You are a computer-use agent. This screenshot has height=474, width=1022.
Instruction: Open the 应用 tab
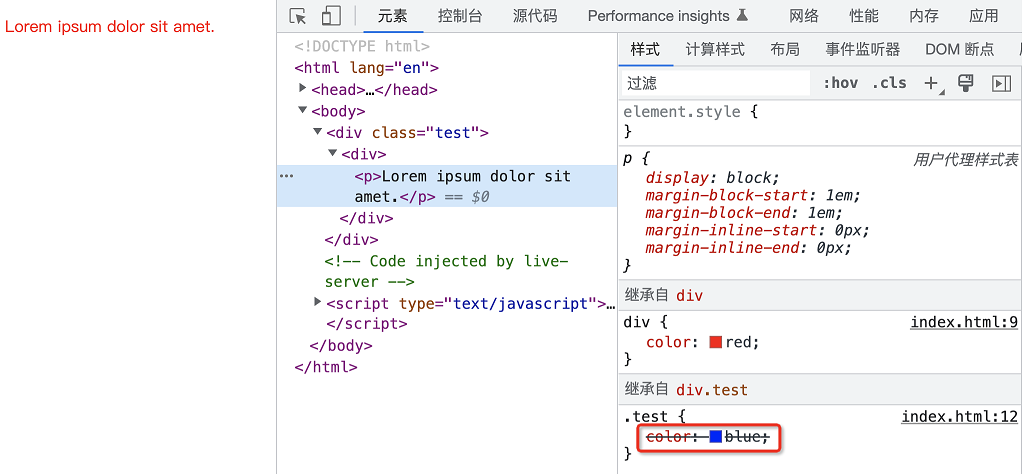pos(984,16)
